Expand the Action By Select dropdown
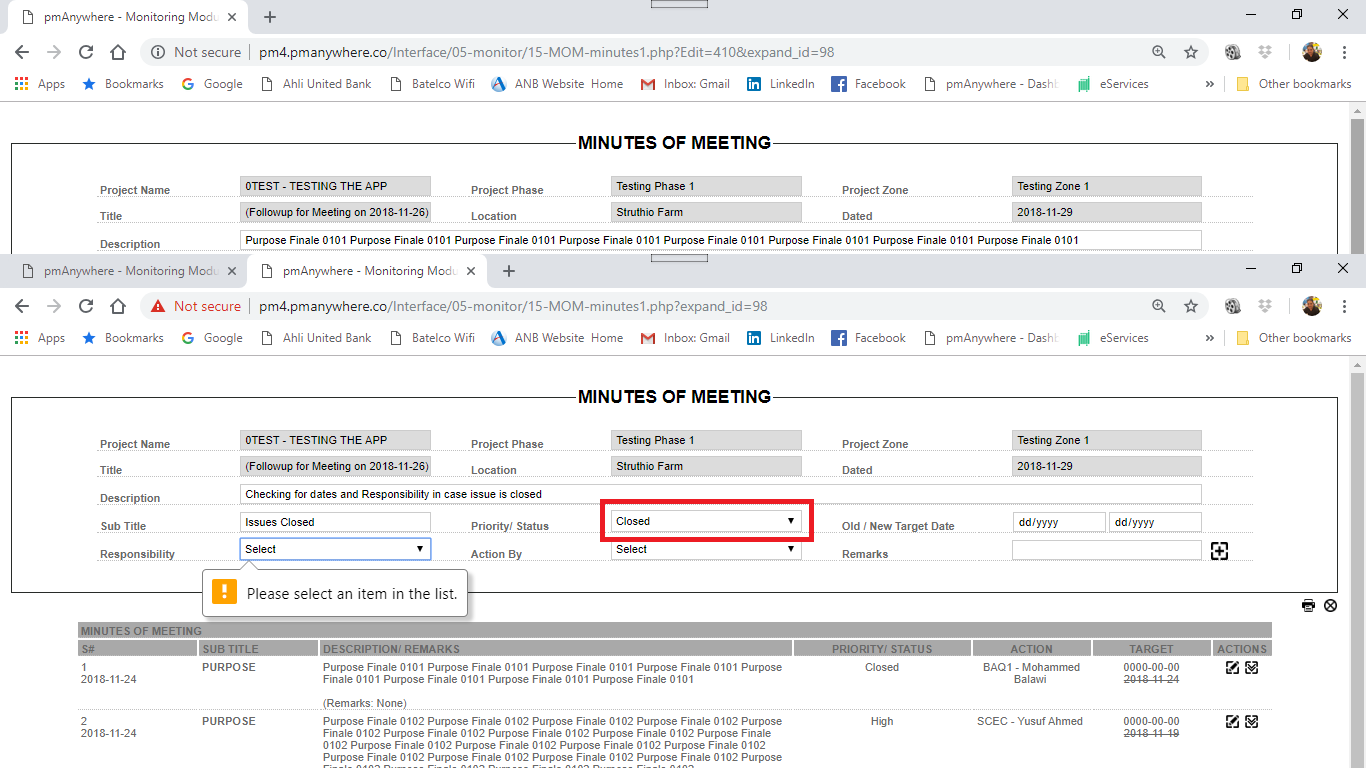 tap(706, 549)
